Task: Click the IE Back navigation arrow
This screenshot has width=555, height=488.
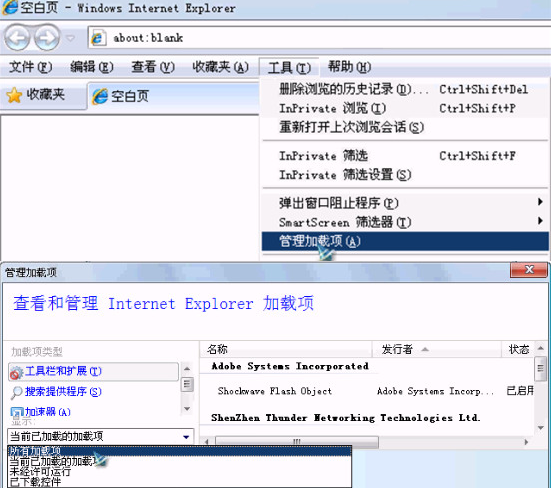Action: coord(16,37)
